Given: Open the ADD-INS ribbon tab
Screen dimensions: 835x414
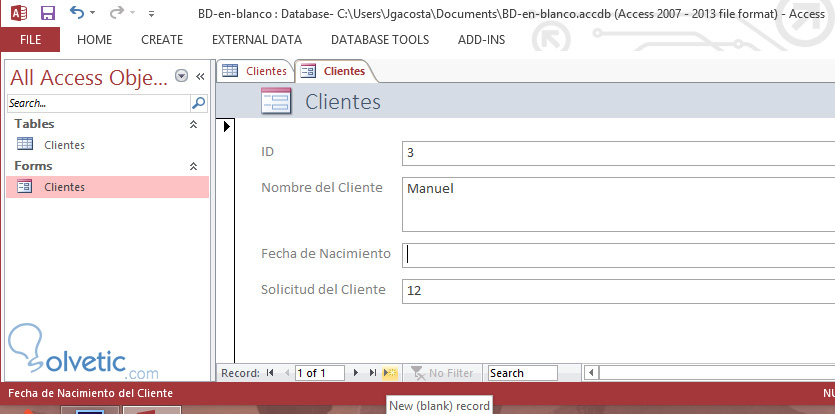Looking at the screenshot, I should (481, 39).
